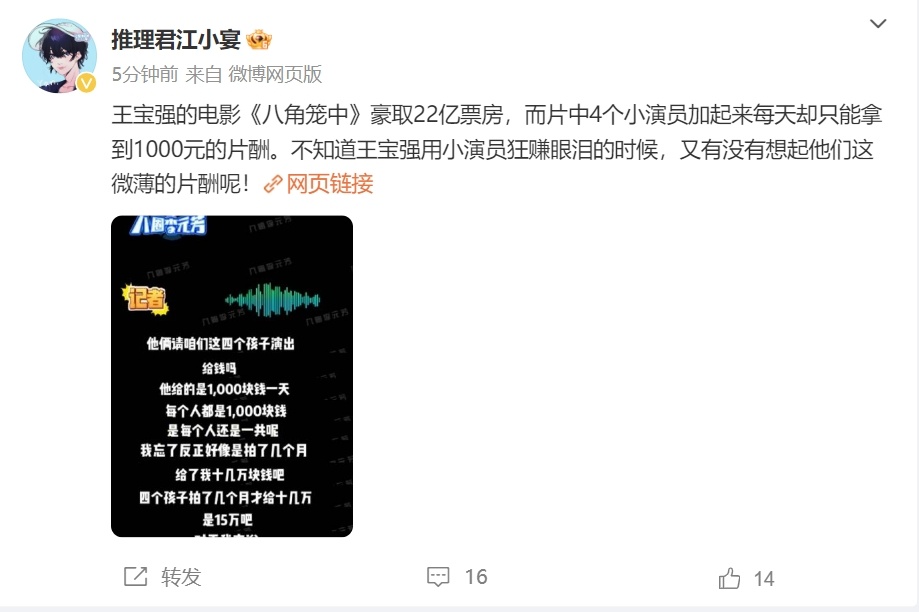The height and width of the screenshot is (612, 919).
Task: Click the repost share arrow icon
Action: tap(135, 577)
